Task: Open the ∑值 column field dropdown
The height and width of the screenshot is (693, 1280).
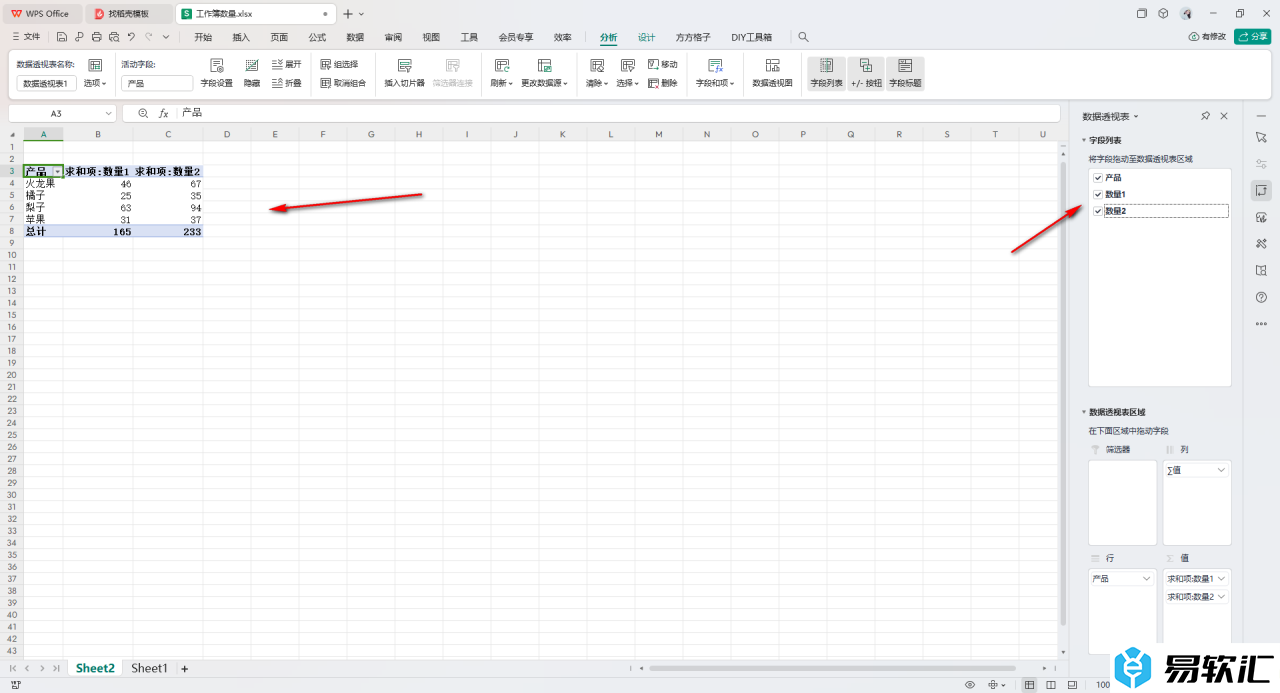Action: (1221, 470)
